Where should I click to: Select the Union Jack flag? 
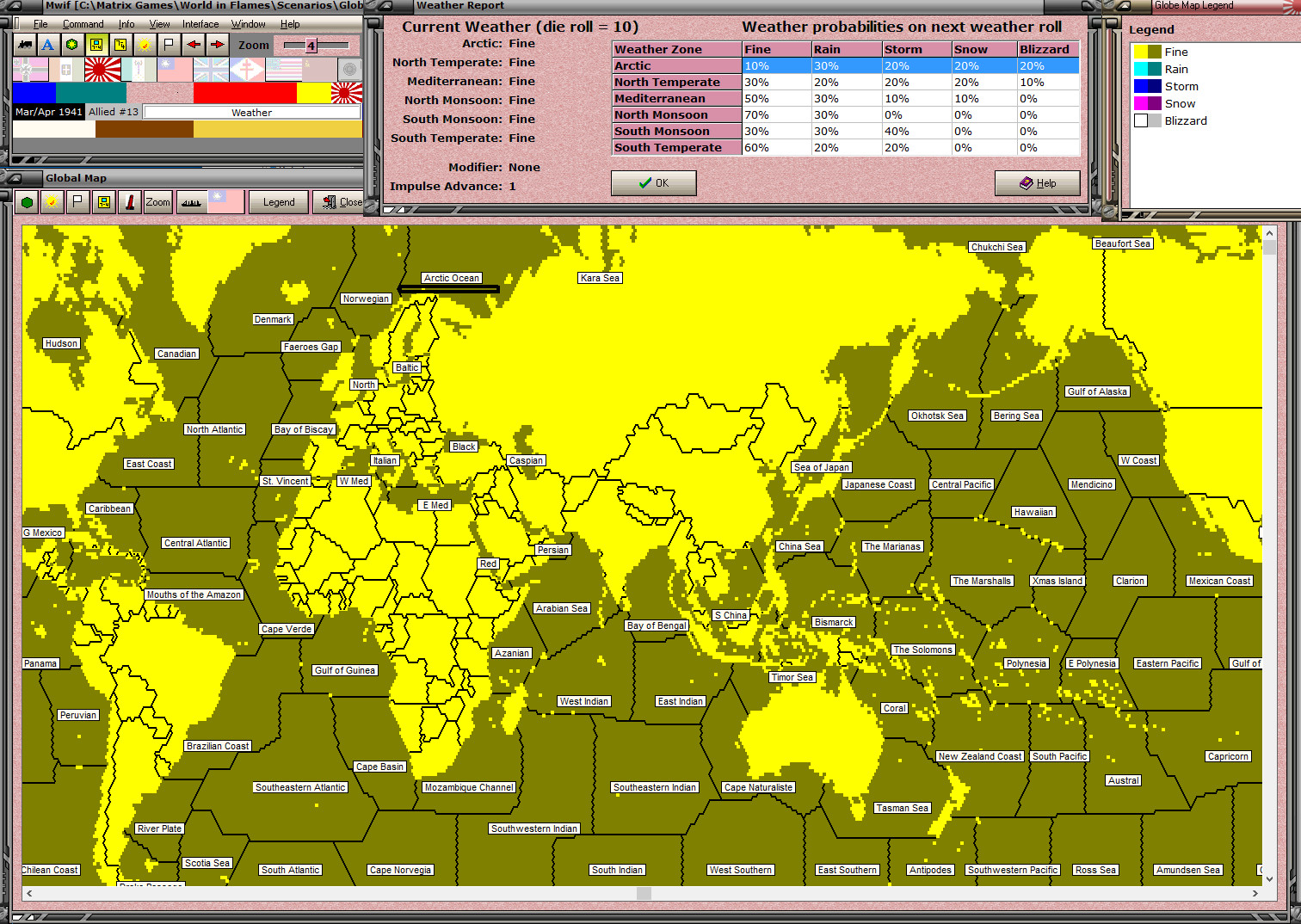211,70
